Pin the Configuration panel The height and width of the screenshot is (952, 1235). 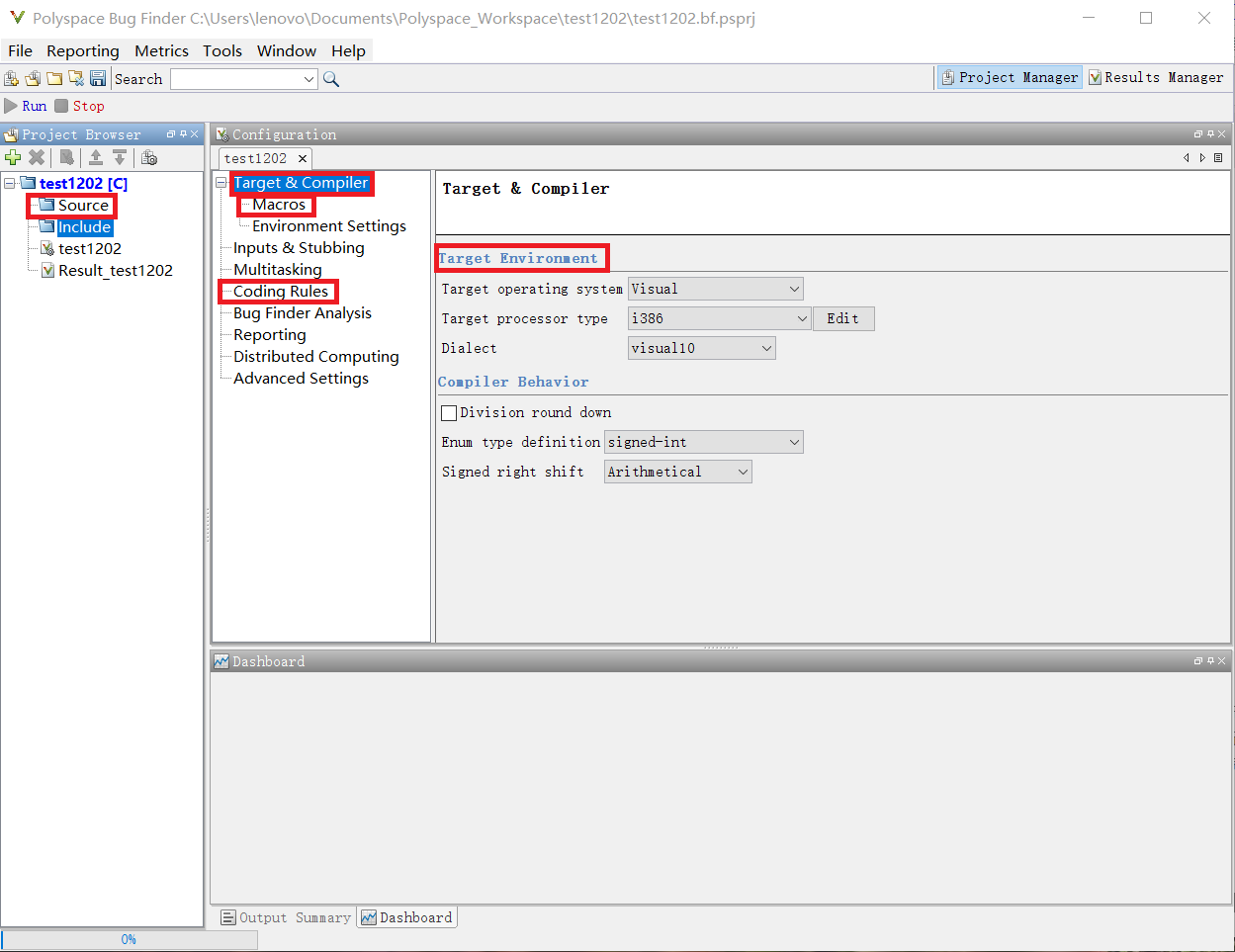tap(1210, 134)
